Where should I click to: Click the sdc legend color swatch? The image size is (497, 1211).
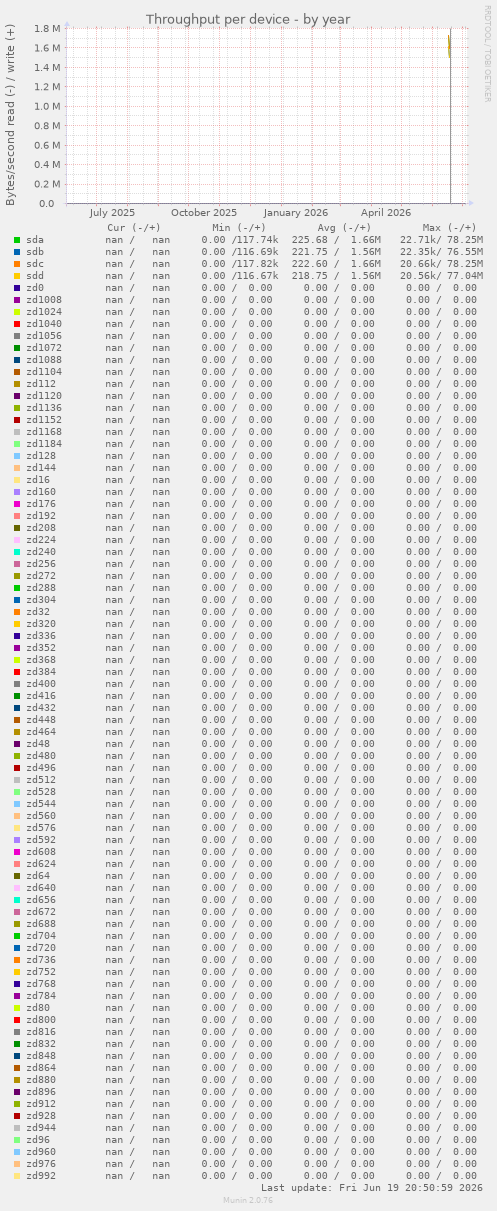click(x=17, y=264)
